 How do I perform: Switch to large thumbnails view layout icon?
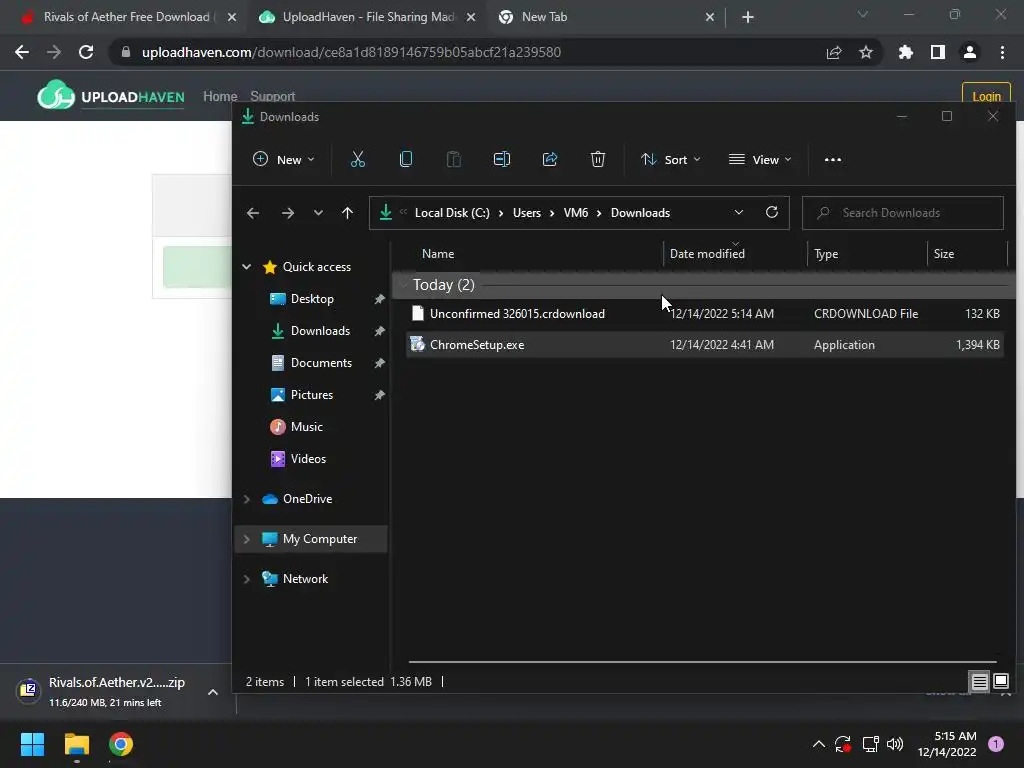coord(1001,682)
